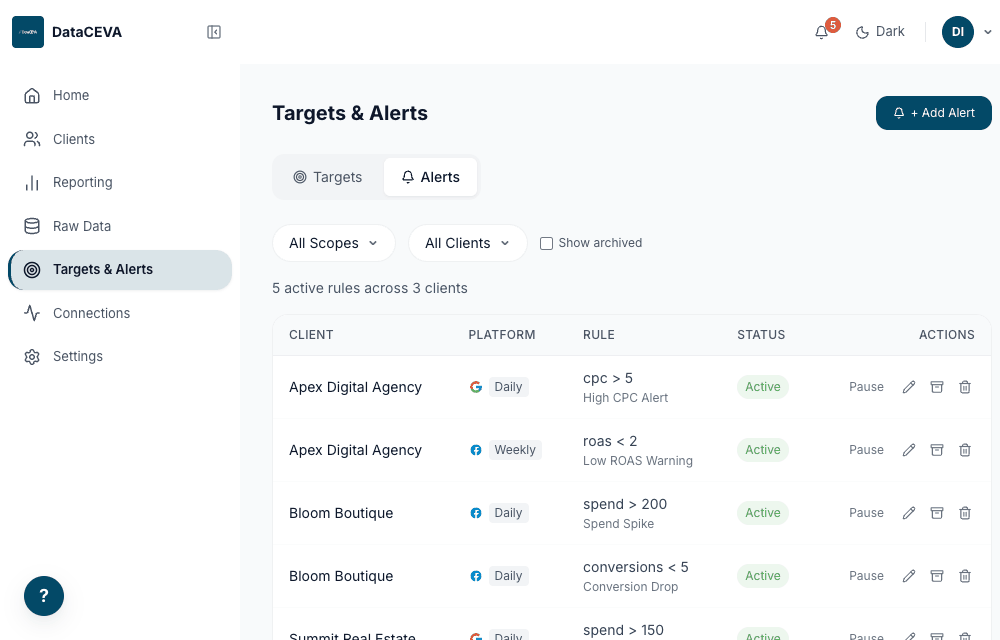Edit the Conversion Drop rule
The height and width of the screenshot is (640, 1000).
click(909, 576)
